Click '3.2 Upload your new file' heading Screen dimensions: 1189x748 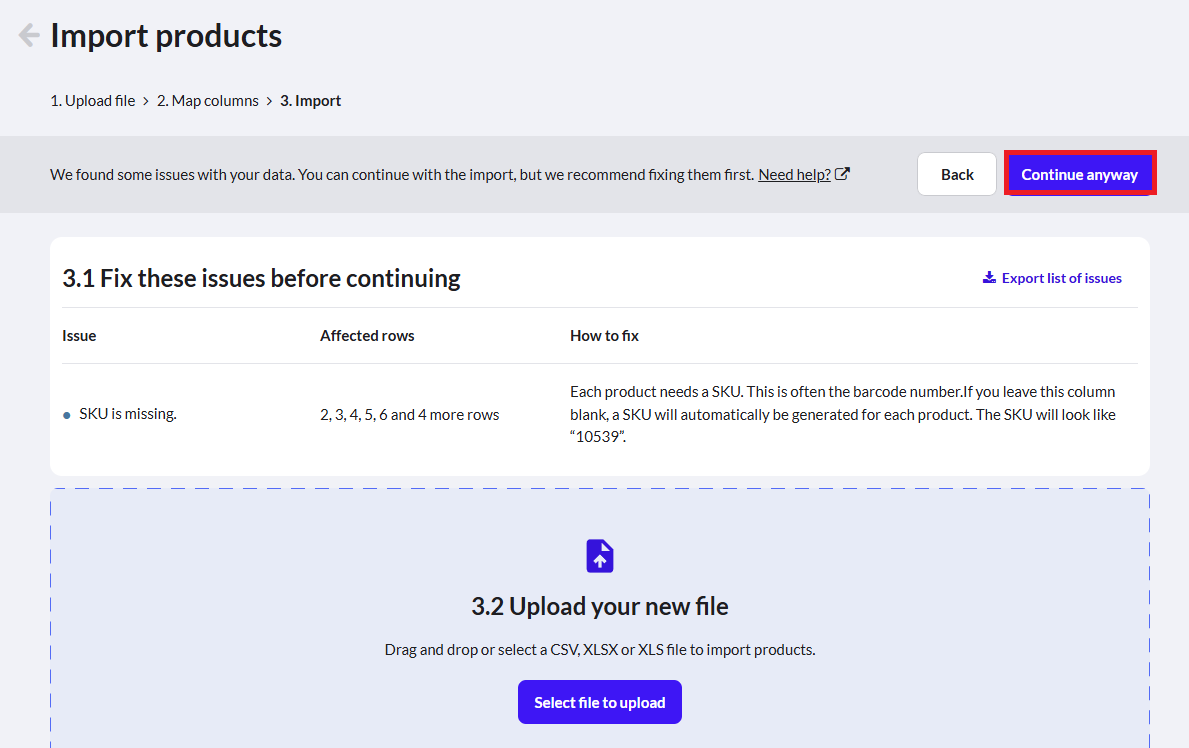[x=600, y=606]
